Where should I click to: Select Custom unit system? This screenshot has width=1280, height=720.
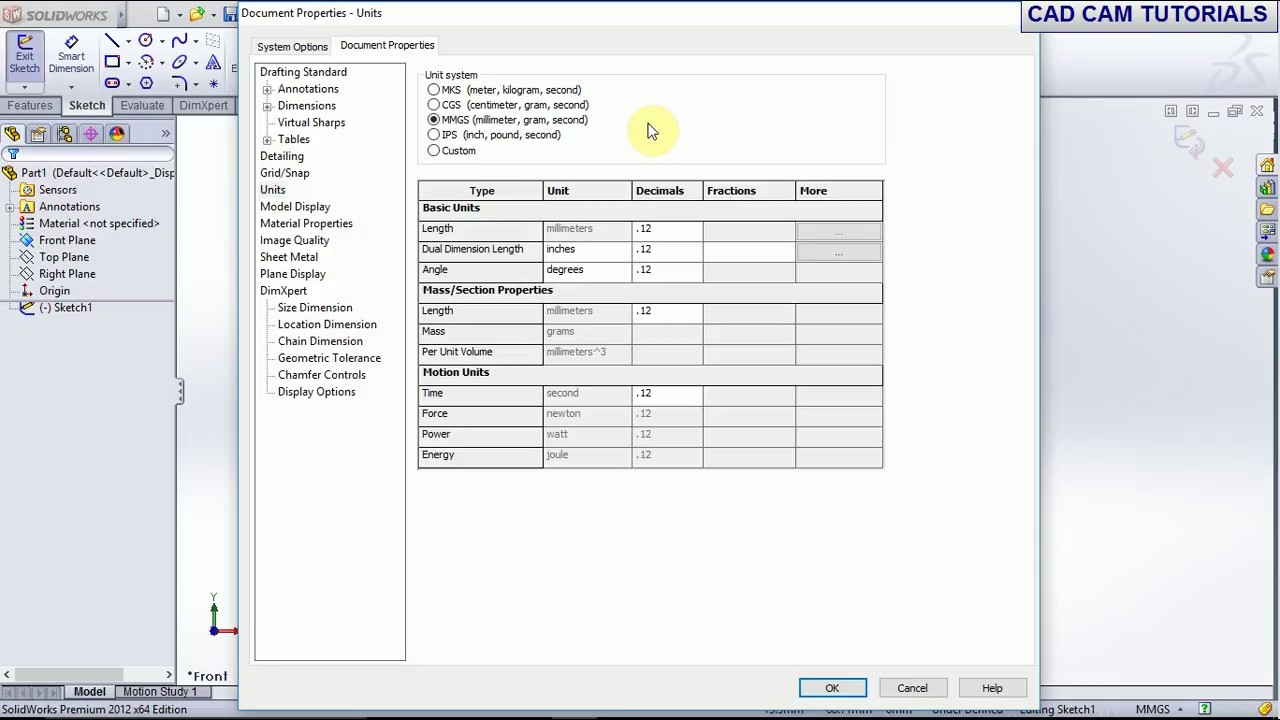tap(433, 151)
